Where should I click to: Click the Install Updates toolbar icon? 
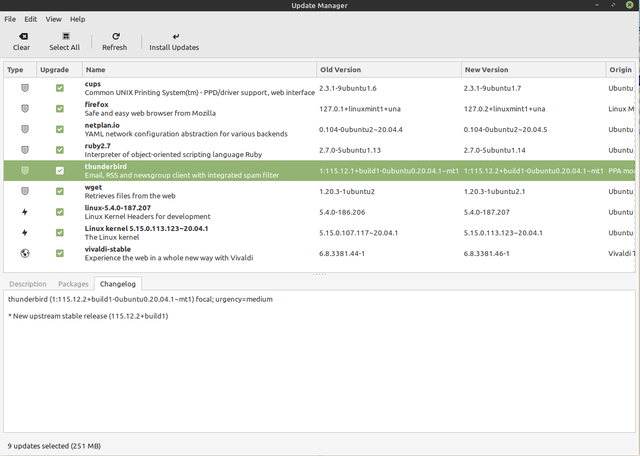coord(176,36)
